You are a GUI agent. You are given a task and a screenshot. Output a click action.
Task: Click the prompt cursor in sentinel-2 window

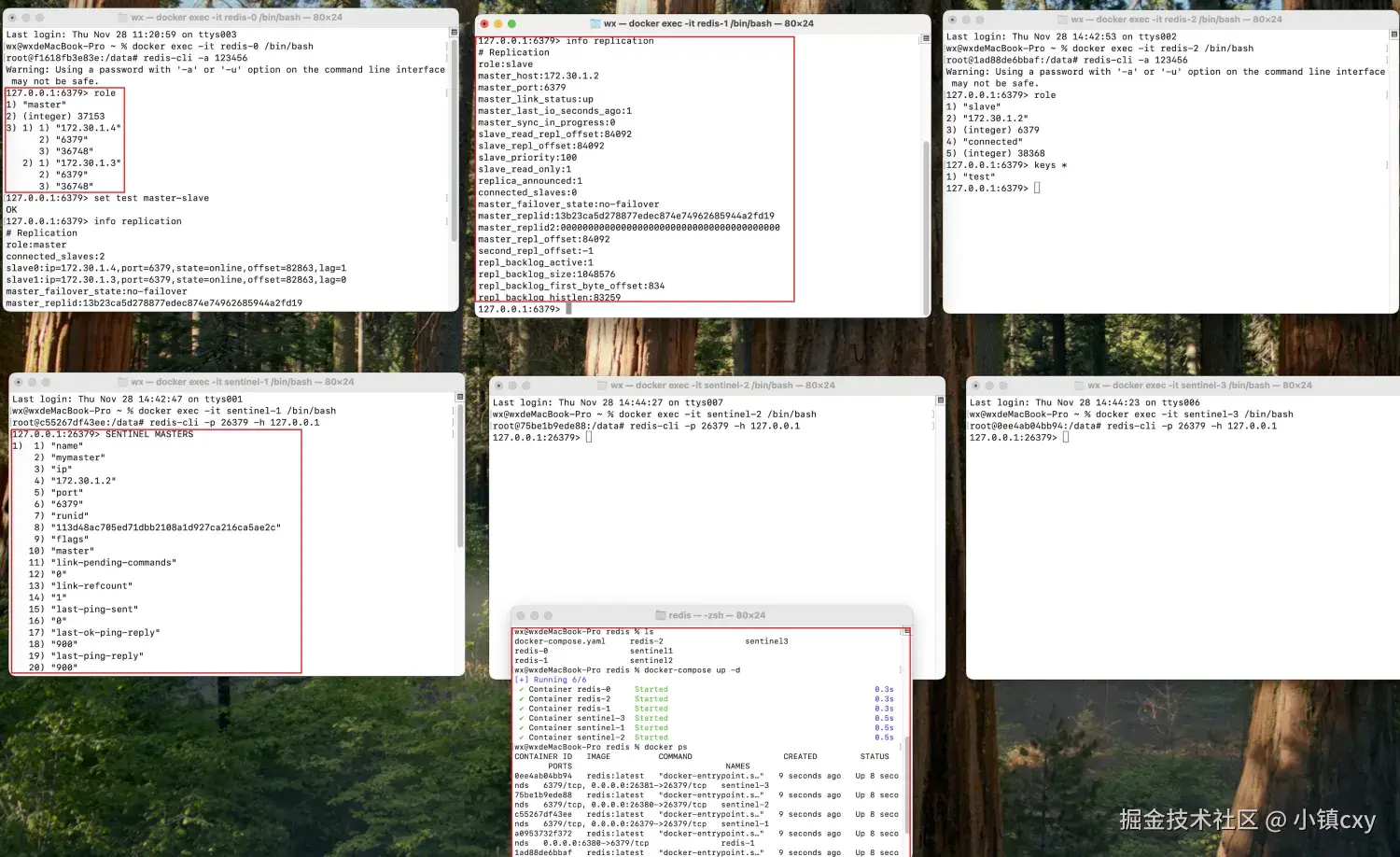click(589, 438)
